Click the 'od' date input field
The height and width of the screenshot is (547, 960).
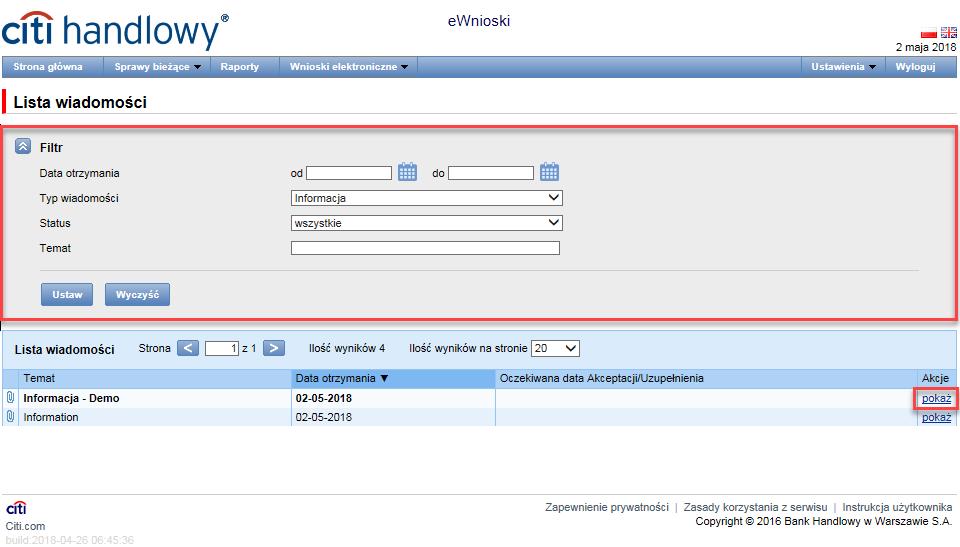pos(349,173)
